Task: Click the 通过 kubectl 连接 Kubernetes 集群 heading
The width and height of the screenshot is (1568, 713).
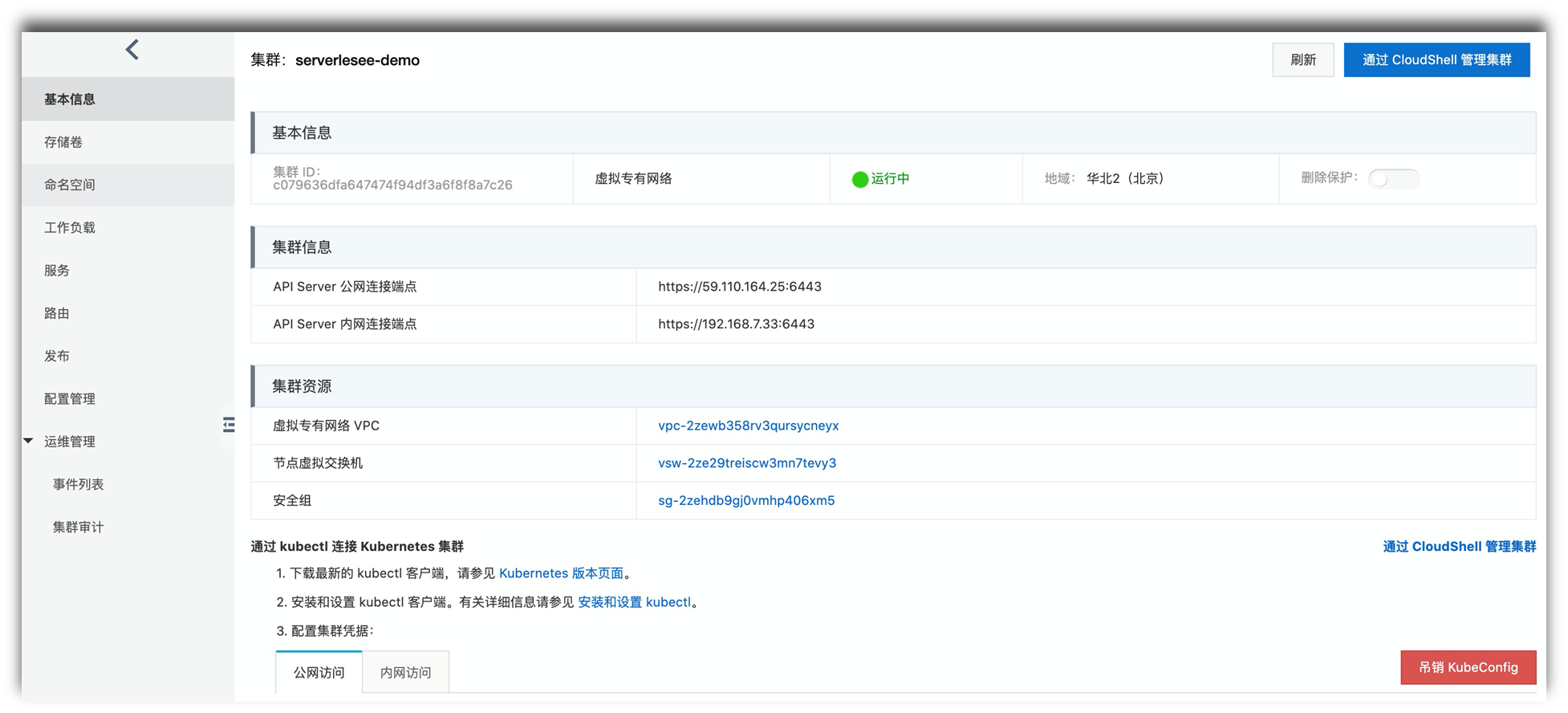Action: (357, 547)
